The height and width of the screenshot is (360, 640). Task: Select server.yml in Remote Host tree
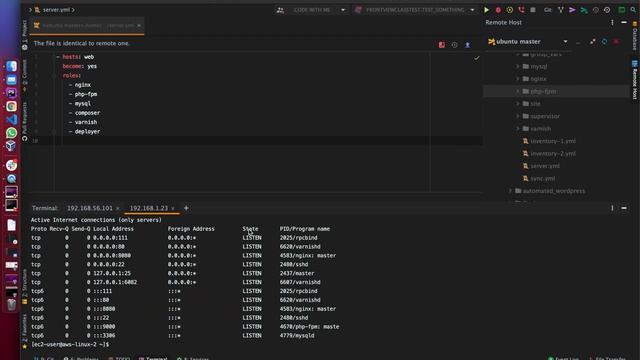(x=544, y=166)
